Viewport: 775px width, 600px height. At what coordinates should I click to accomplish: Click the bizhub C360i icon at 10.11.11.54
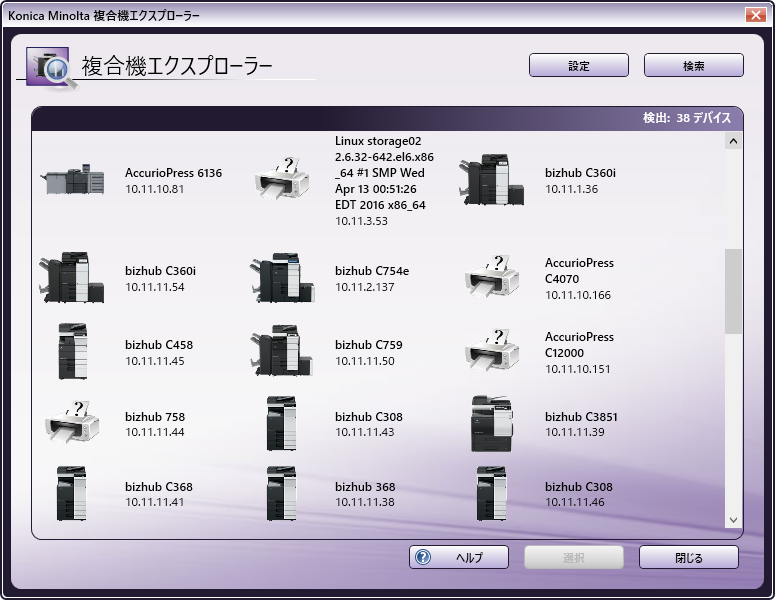pyautogui.click(x=72, y=278)
